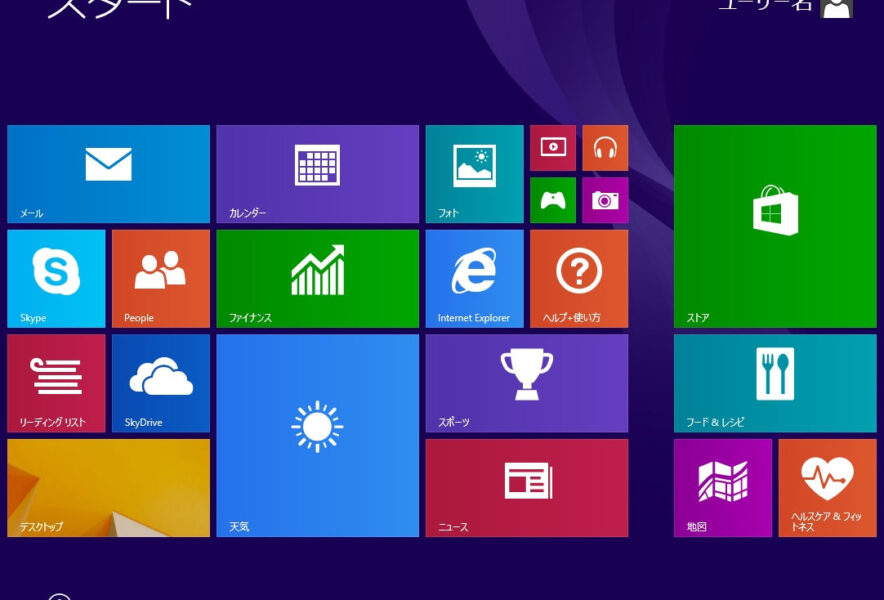
Task: Click the user account avatar picture
Action: (x=837, y=8)
